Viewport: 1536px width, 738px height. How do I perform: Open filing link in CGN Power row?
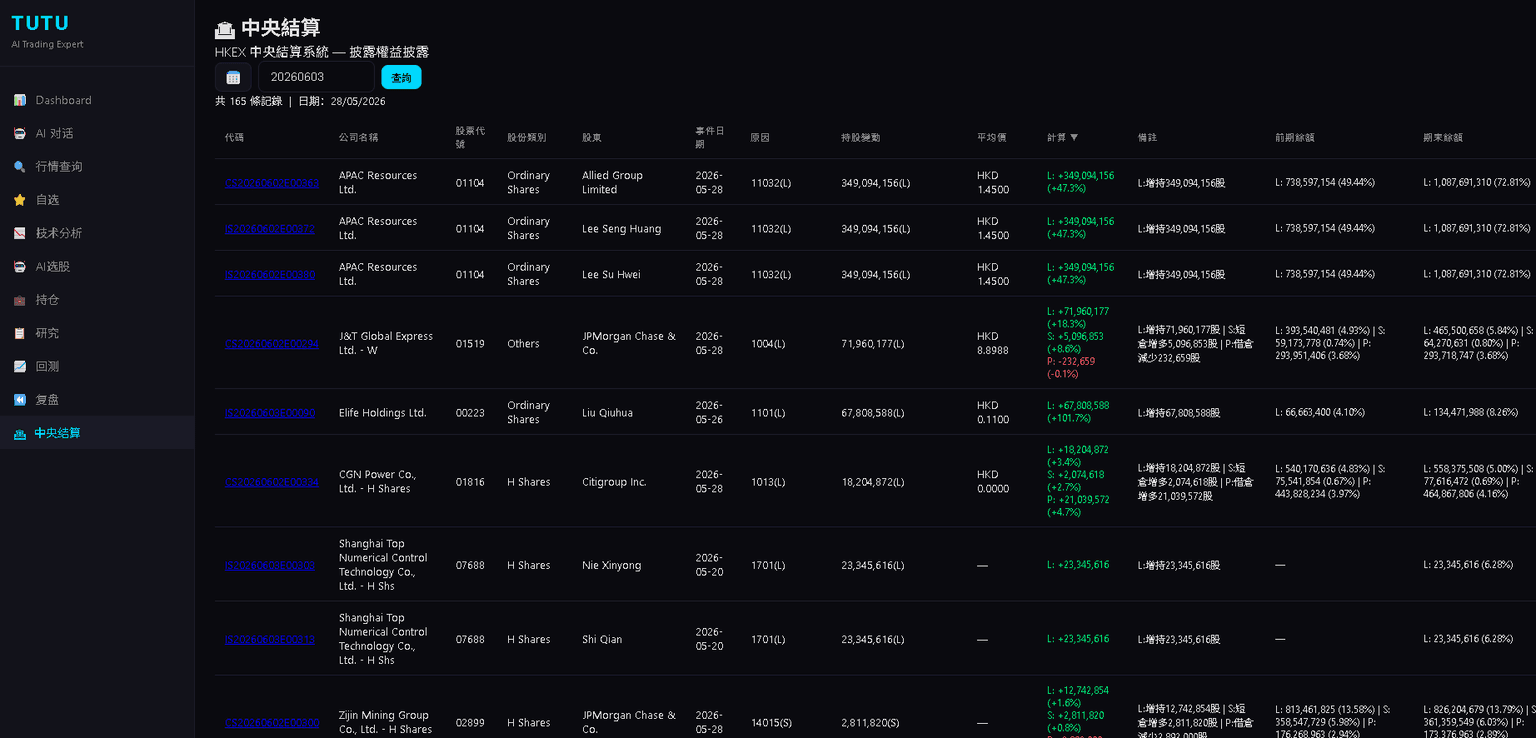tap(271, 482)
